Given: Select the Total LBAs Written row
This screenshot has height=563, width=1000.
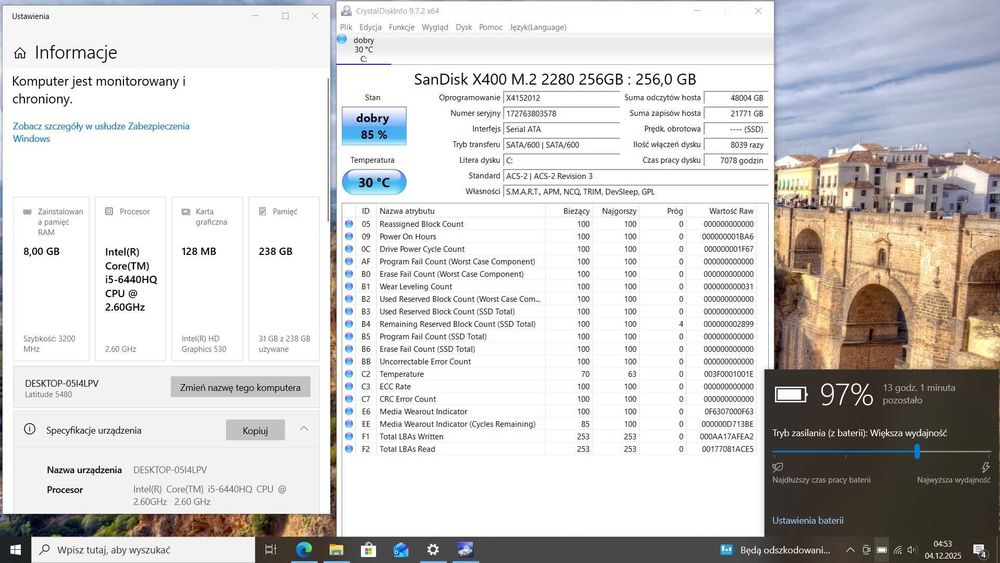Looking at the screenshot, I should pyautogui.click(x=550, y=436).
